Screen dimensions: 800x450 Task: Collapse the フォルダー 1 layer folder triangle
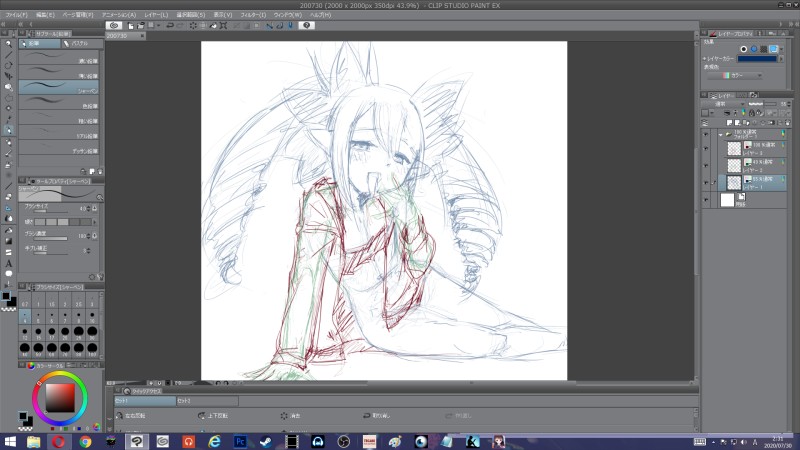(x=720, y=135)
